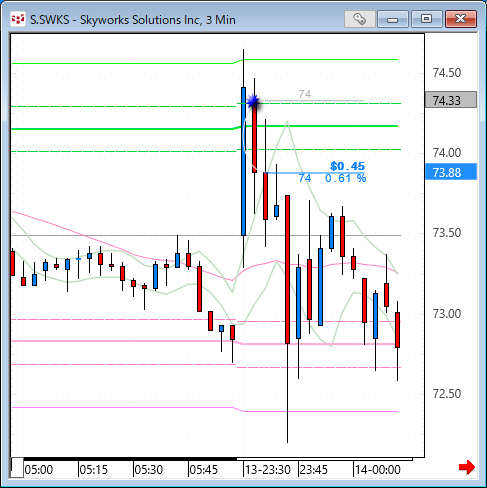Click the 73.88 blue price label
This screenshot has width=487, height=488.
point(451,172)
